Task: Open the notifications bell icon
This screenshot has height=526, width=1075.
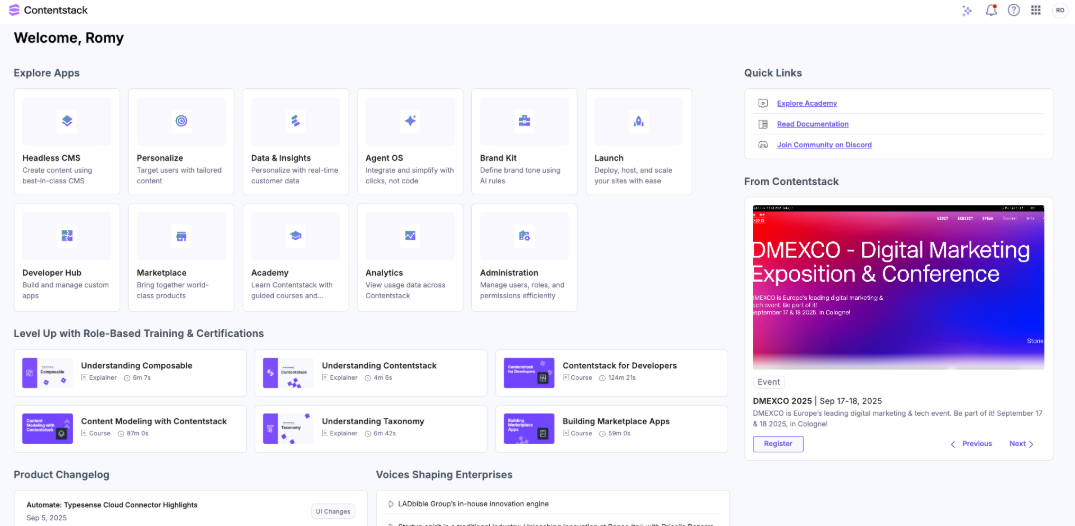Action: (991, 10)
